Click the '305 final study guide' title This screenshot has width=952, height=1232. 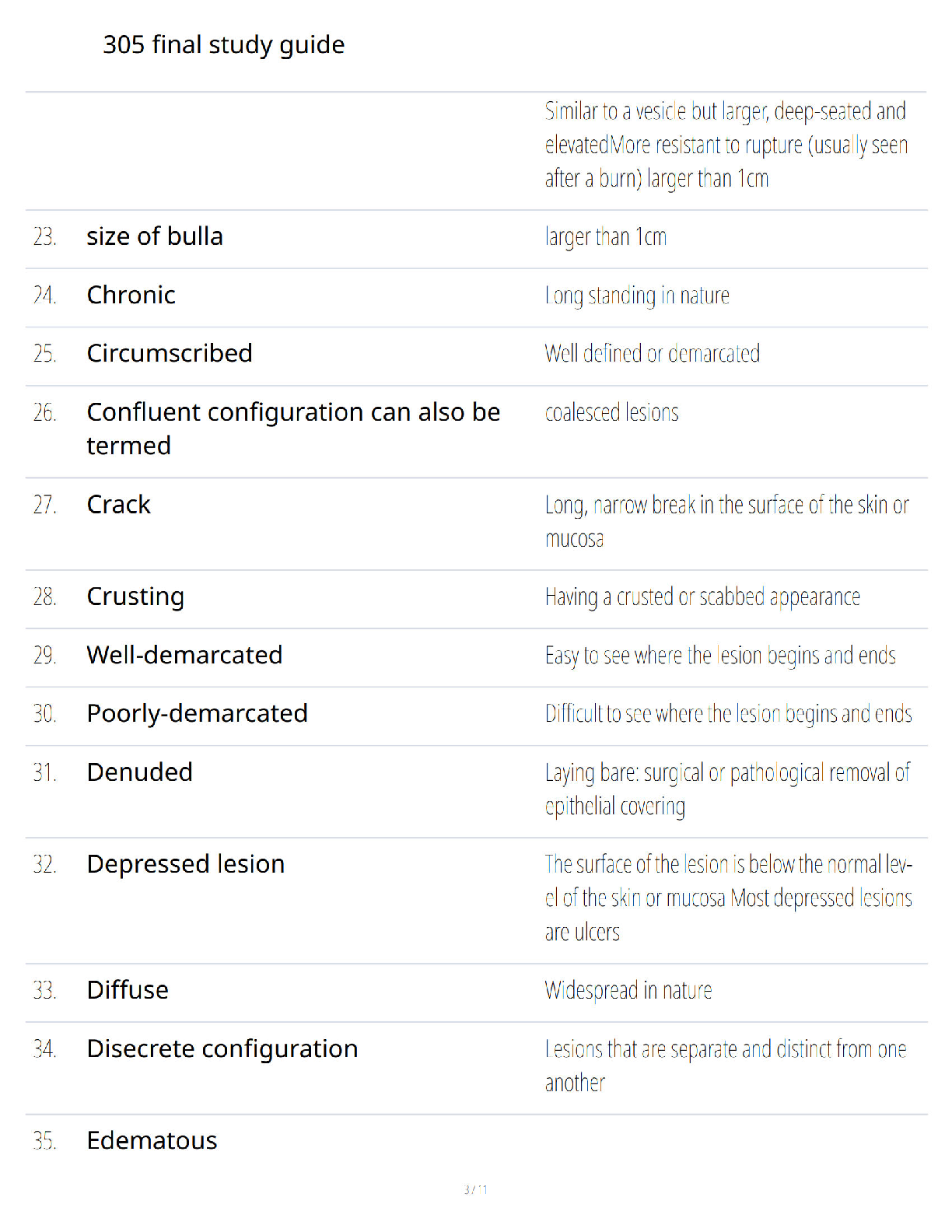coord(224,45)
